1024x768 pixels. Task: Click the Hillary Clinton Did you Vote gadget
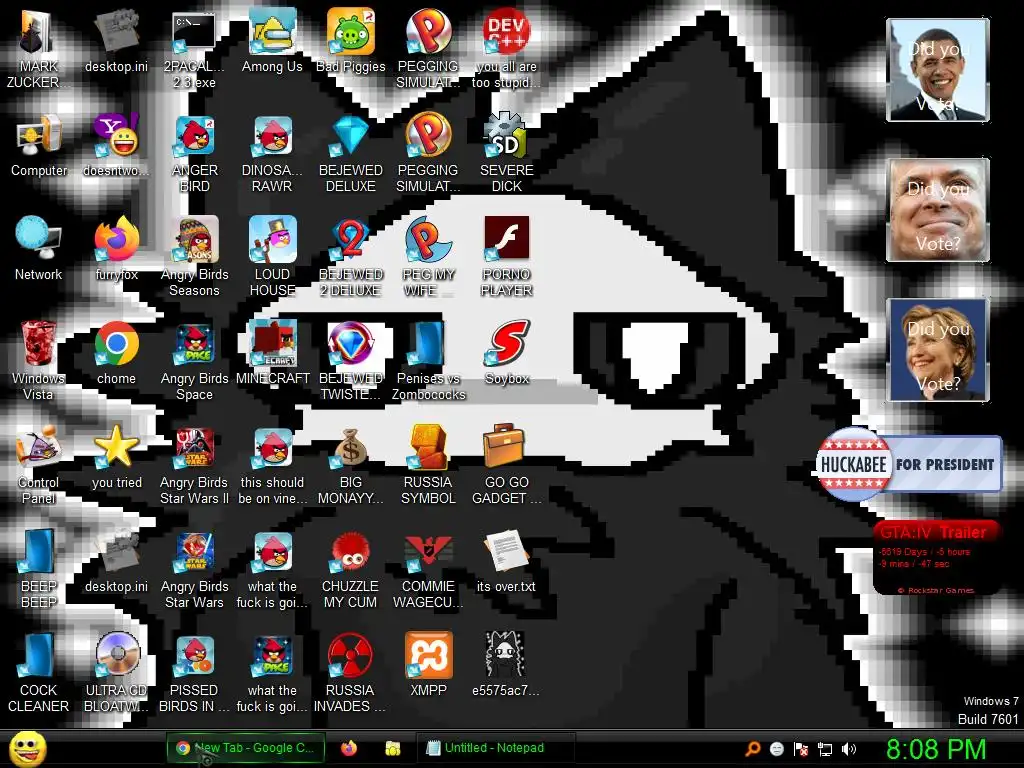938,350
